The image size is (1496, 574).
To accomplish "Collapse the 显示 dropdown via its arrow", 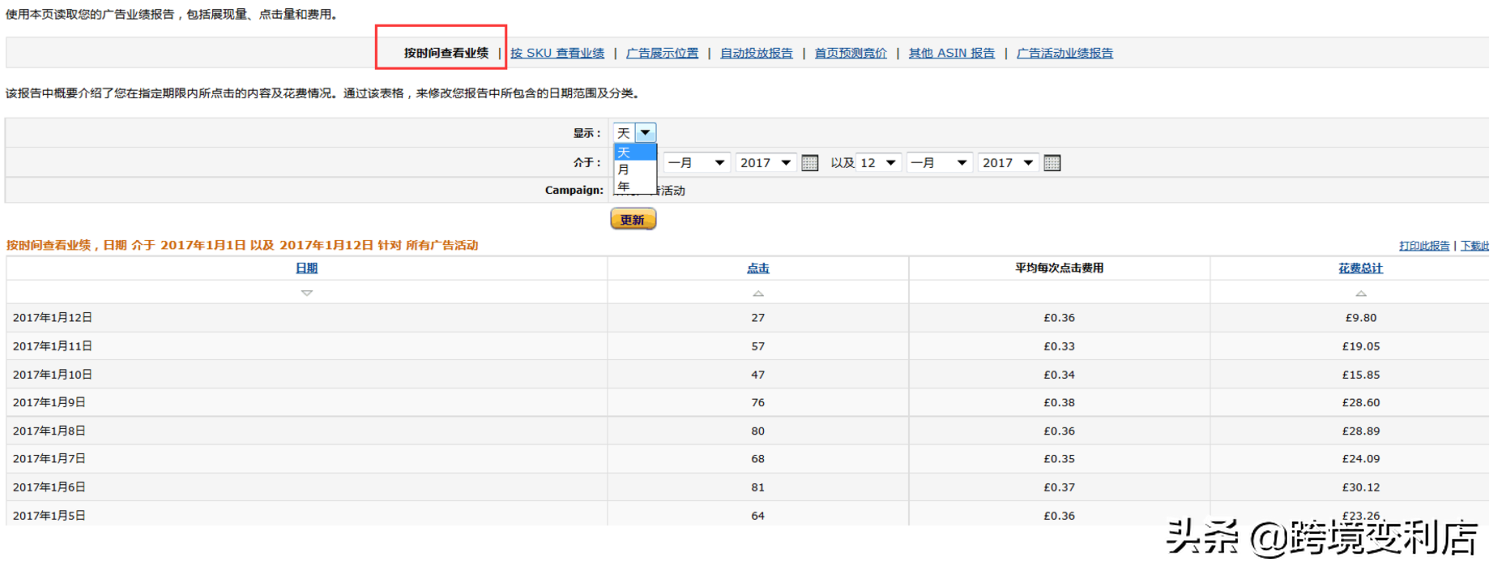I will (x=646, y=133).
